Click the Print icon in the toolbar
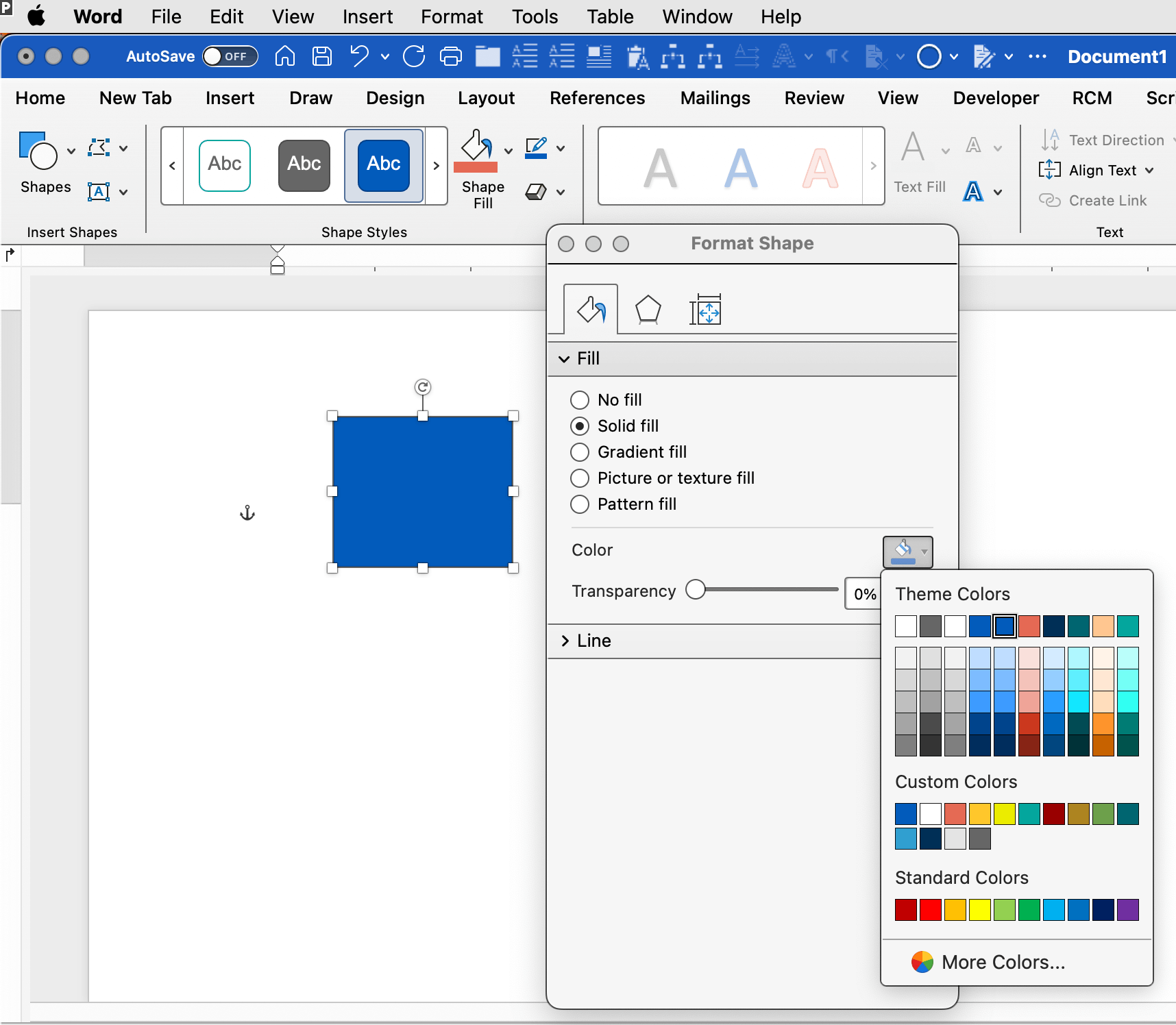This screenshot has width=1176, height=1025. [450, 56]
